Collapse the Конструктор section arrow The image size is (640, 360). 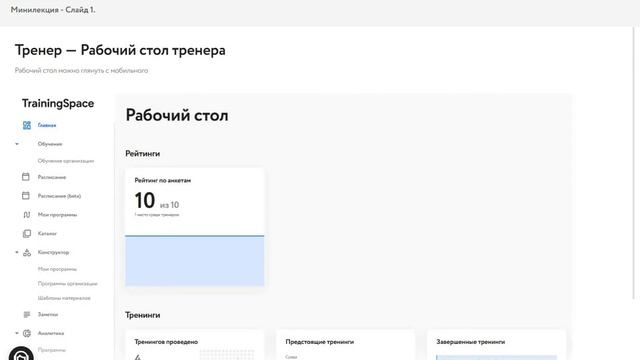(x=17, y=252)
